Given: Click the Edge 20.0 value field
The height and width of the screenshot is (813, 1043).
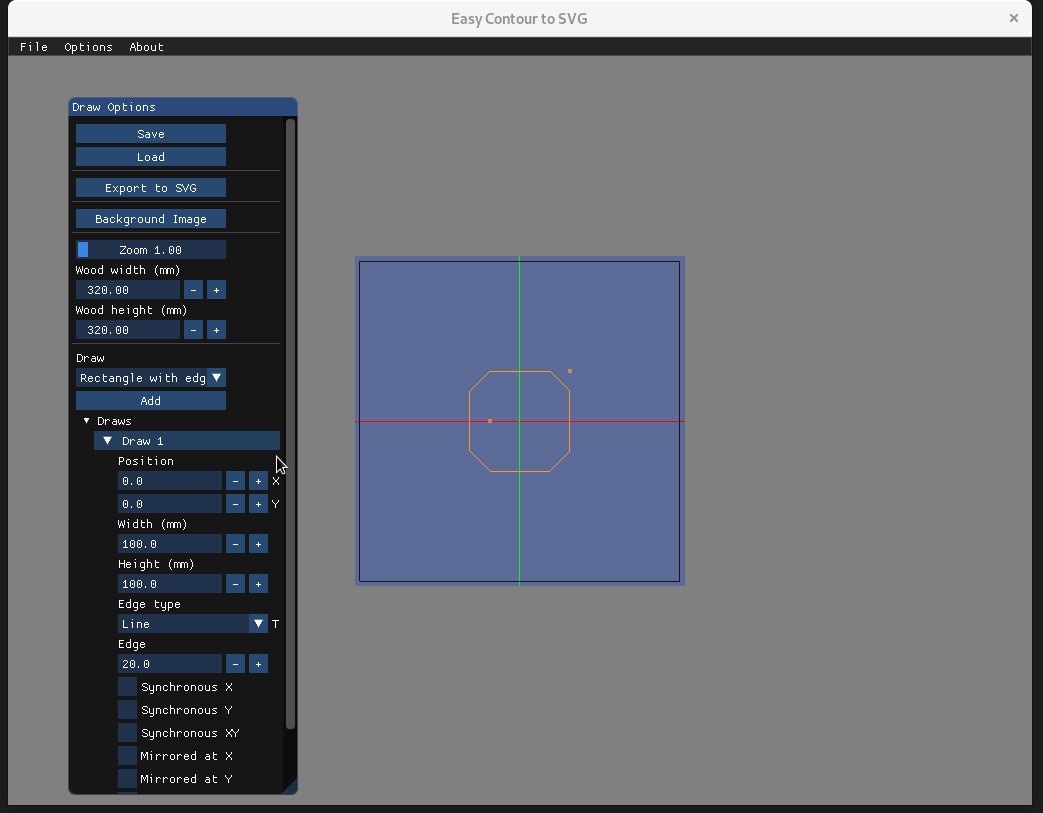Looking at the screenshot, I should click(170, 663).
